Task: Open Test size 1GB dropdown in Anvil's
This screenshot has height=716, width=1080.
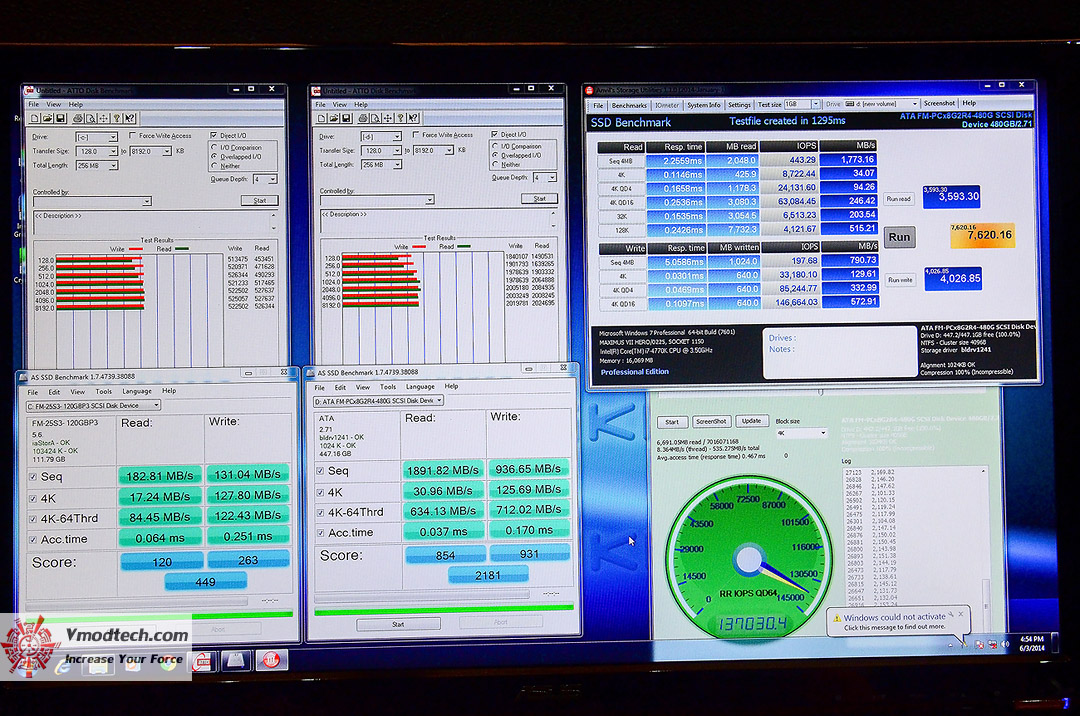Action: (x=816, y=104)
